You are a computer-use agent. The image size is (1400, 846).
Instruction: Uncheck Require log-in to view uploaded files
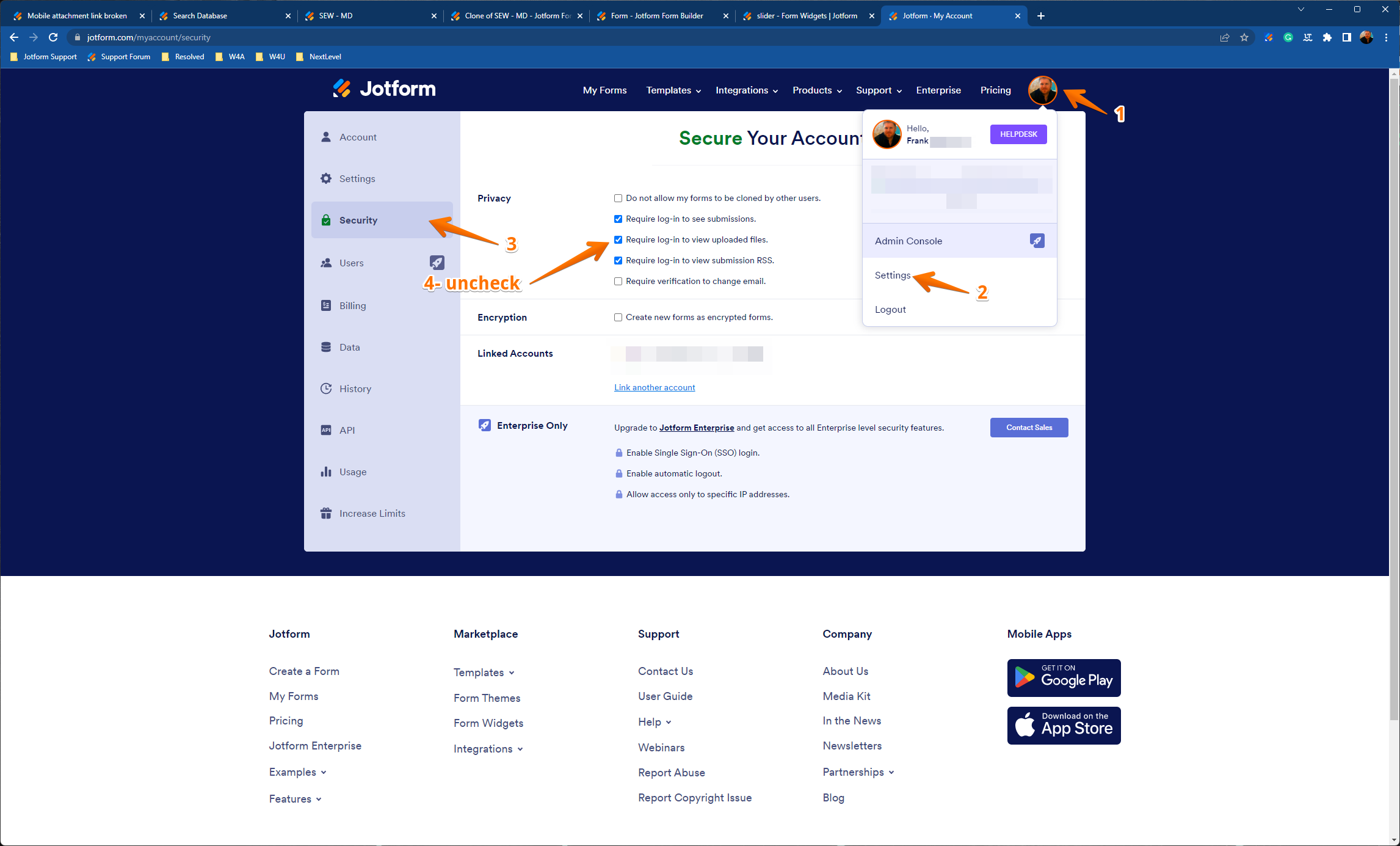[x=618, y=239]
